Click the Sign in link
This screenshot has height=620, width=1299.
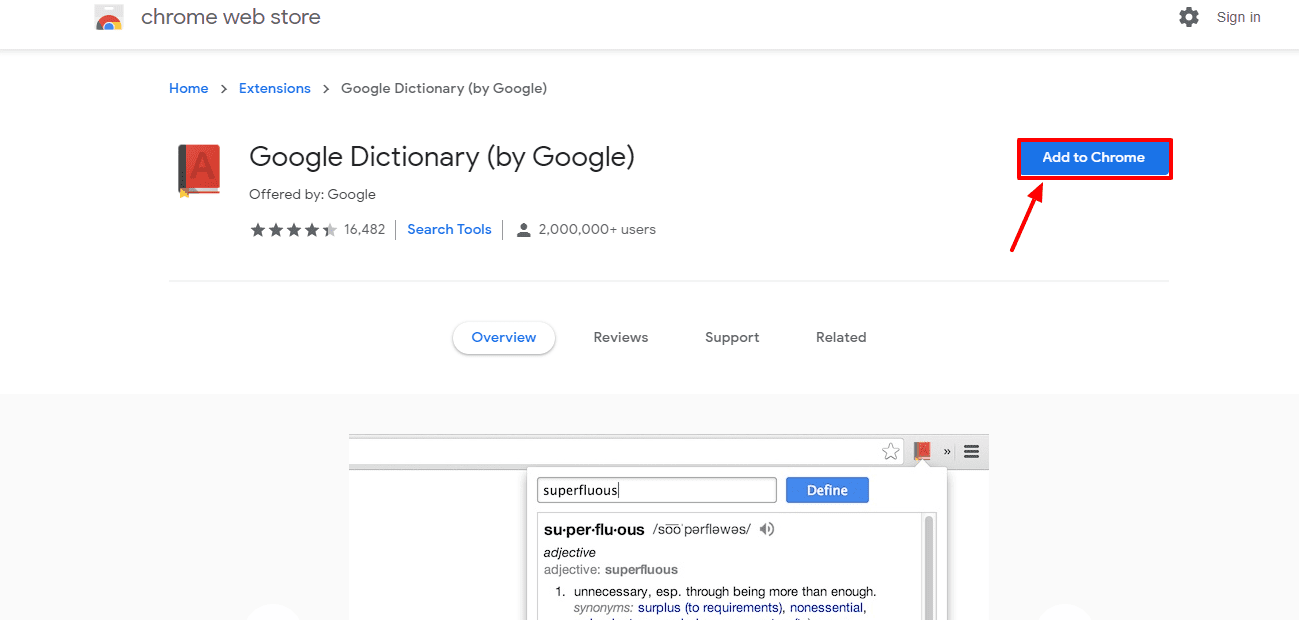point(1238,17)
